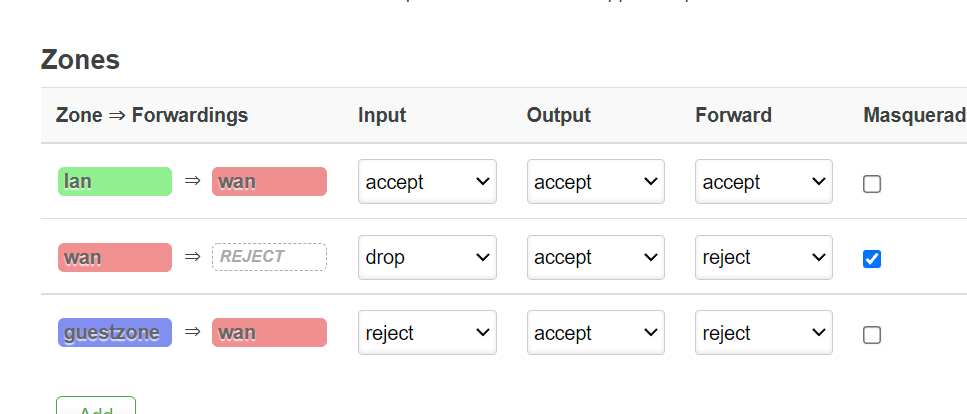This screenshot has height=414, width=967.
Task: Open the lan Forward policy dropdown
Action: click(763, 182)
